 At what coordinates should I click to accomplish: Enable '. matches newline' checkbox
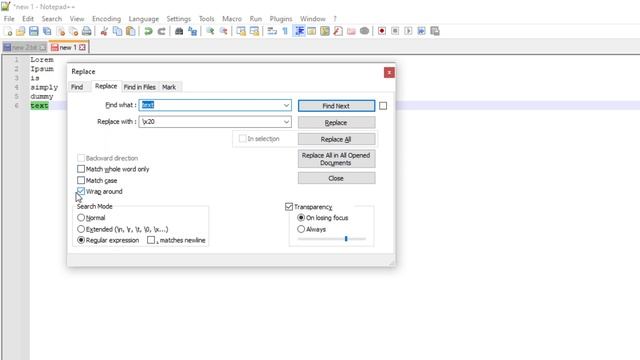click(x=151, y=240)
